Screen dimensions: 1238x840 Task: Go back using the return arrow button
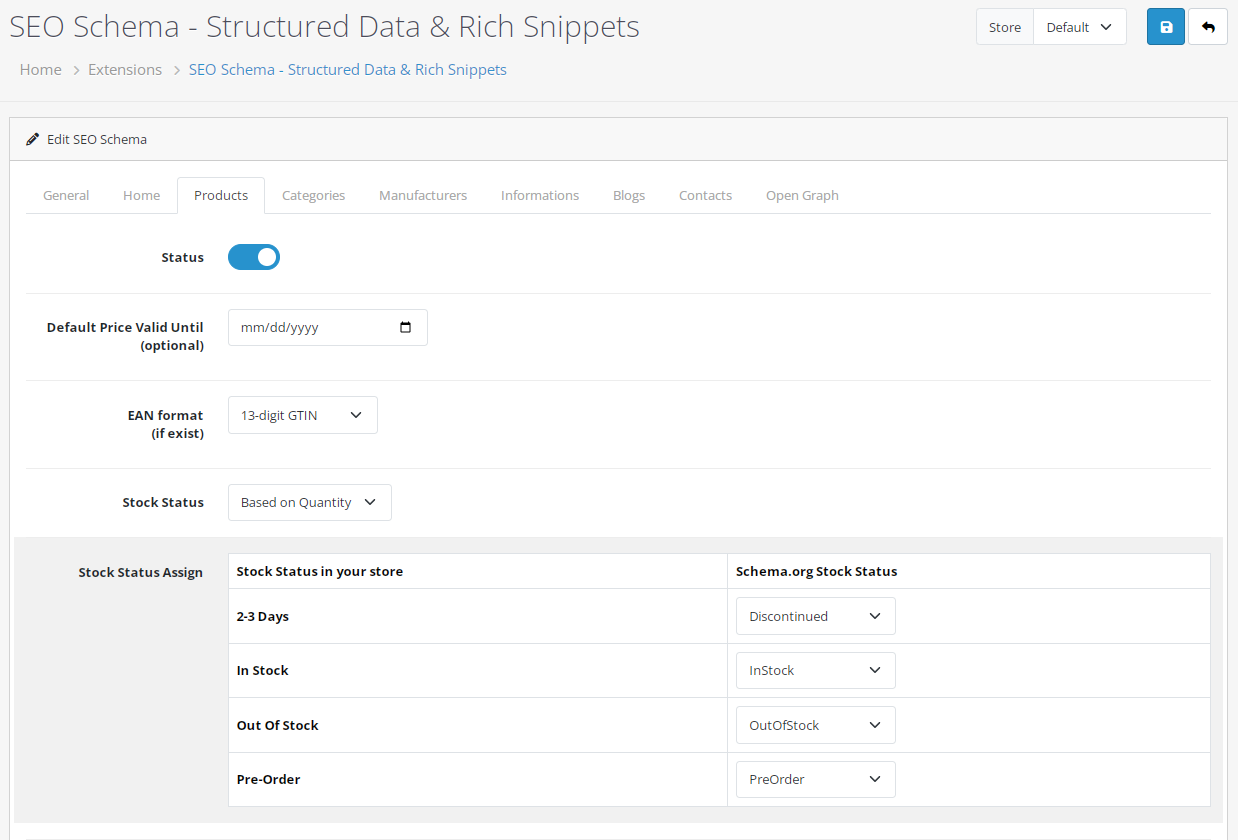[1208, 27]
